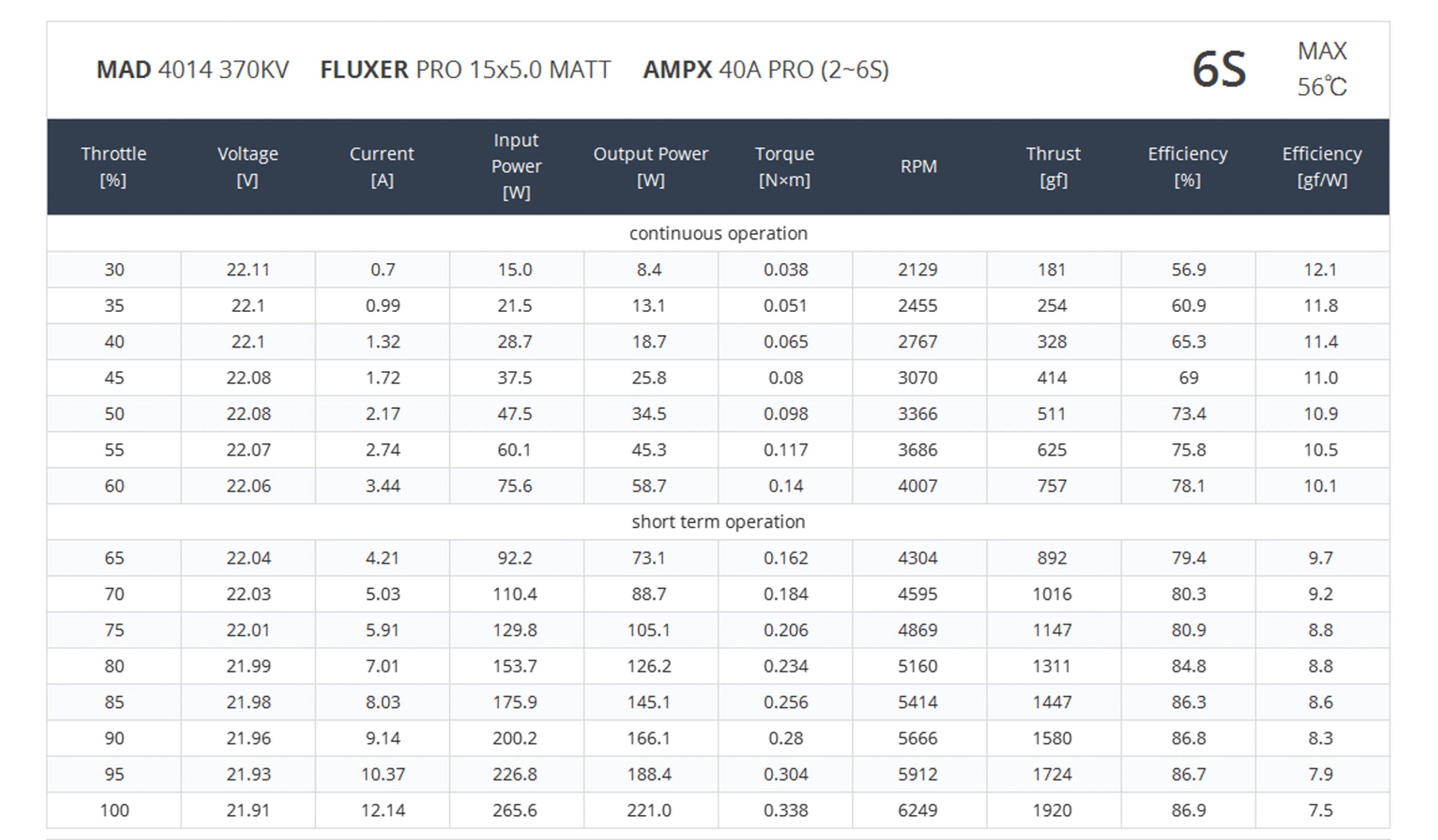Click the Current [A] column header

(382, 167)
